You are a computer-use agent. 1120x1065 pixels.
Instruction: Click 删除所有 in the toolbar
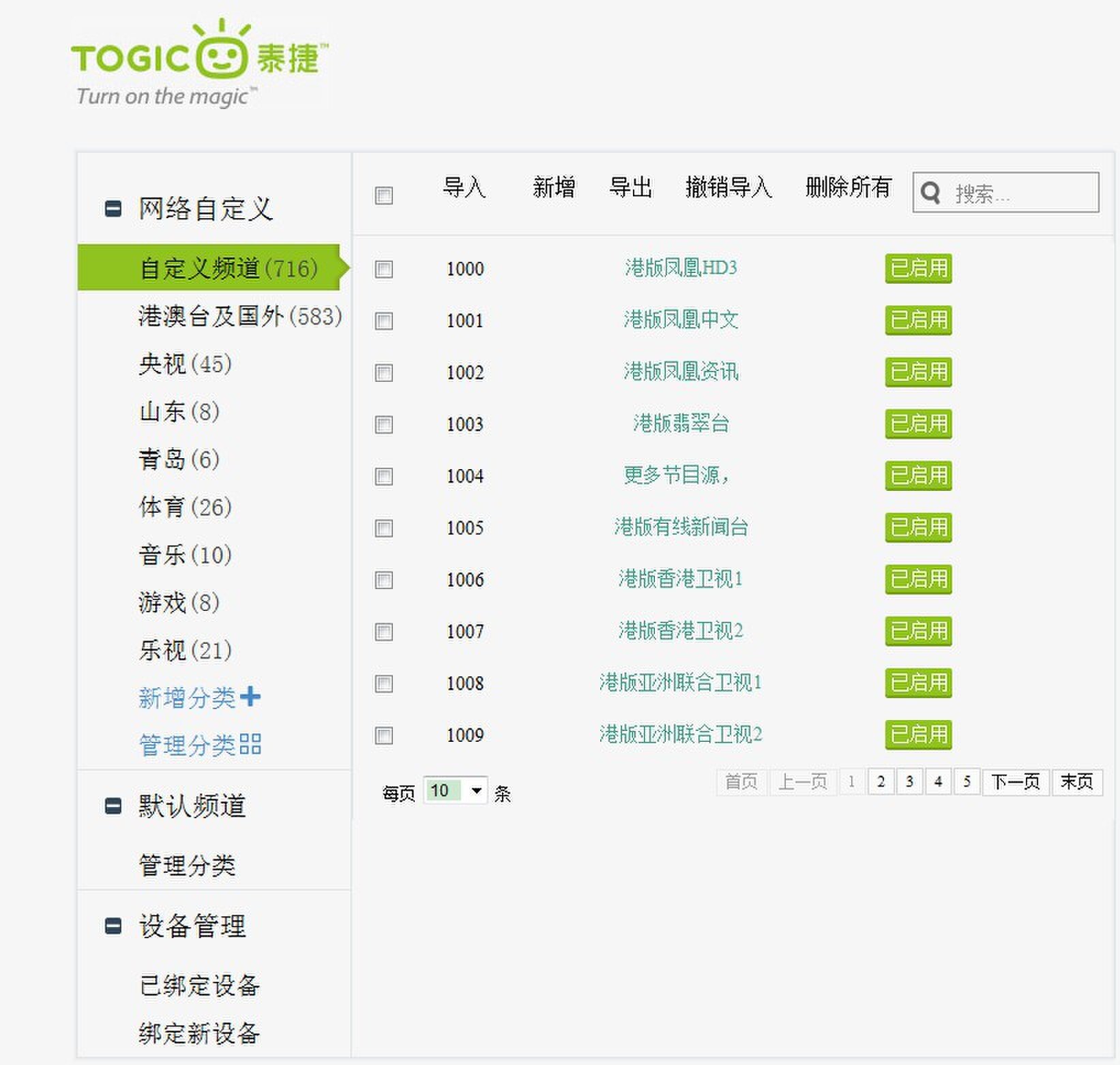849,187
